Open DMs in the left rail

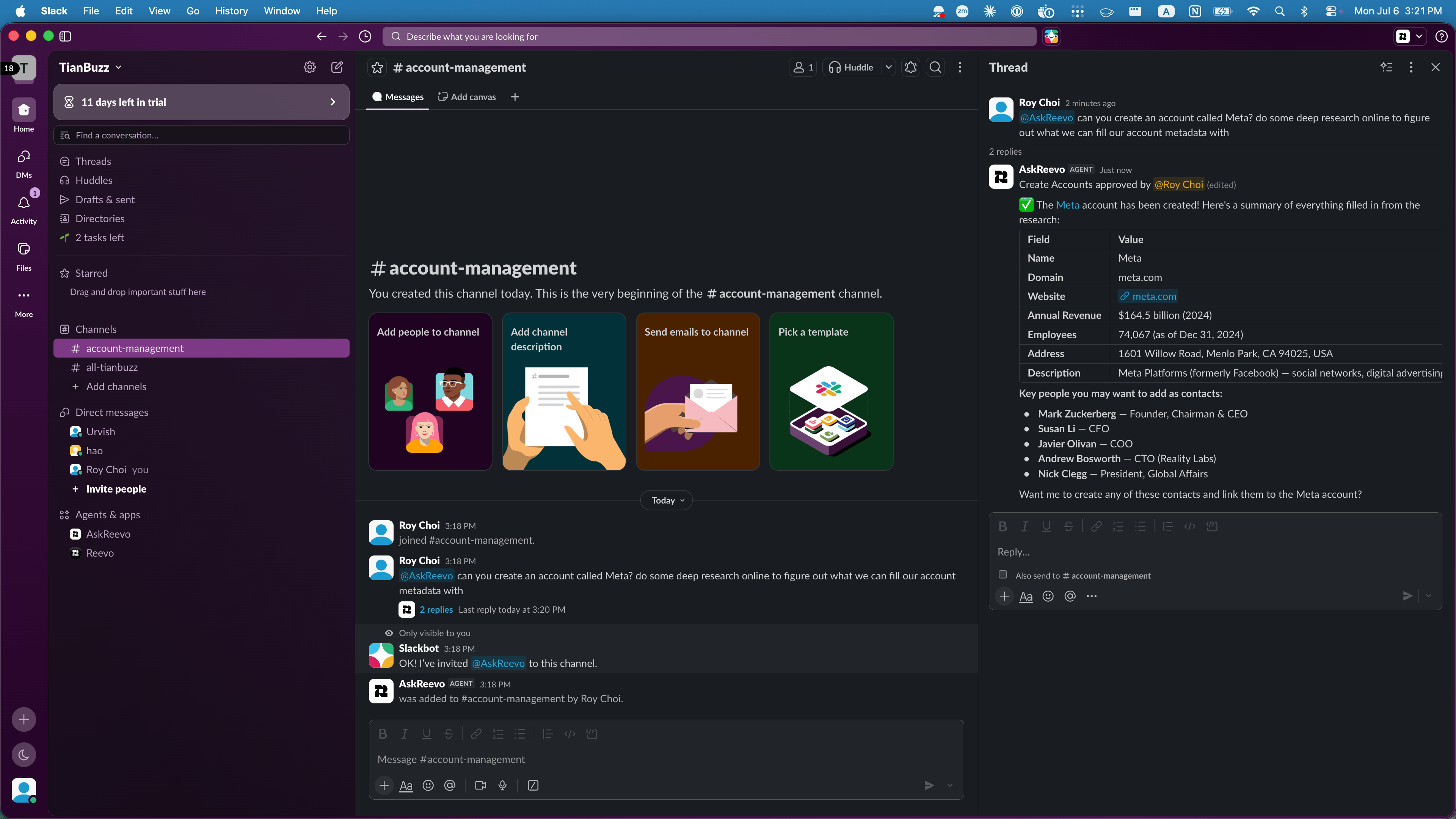24,163
